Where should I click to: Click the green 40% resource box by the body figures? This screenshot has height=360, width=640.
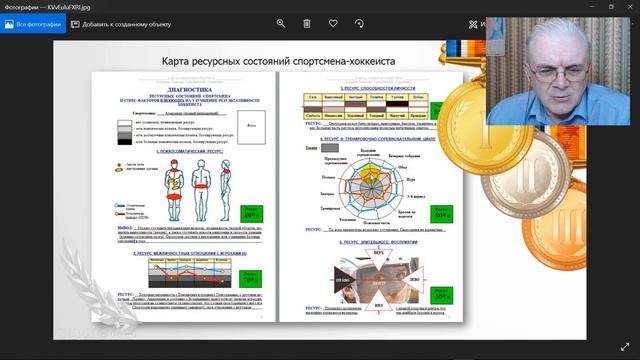(x=251, y=214)
